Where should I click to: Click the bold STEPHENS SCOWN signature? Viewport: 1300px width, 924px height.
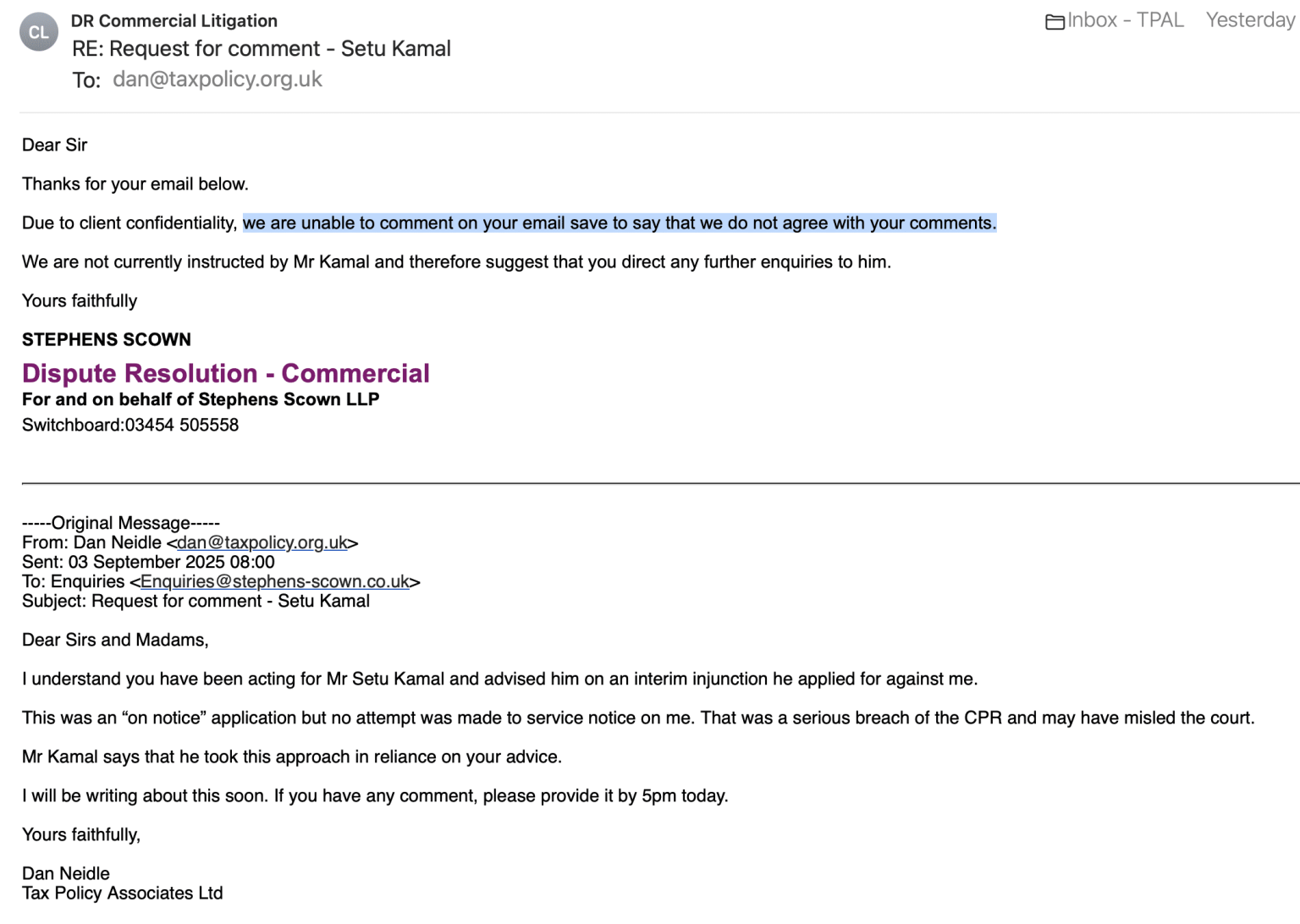(x=107, y=339)
